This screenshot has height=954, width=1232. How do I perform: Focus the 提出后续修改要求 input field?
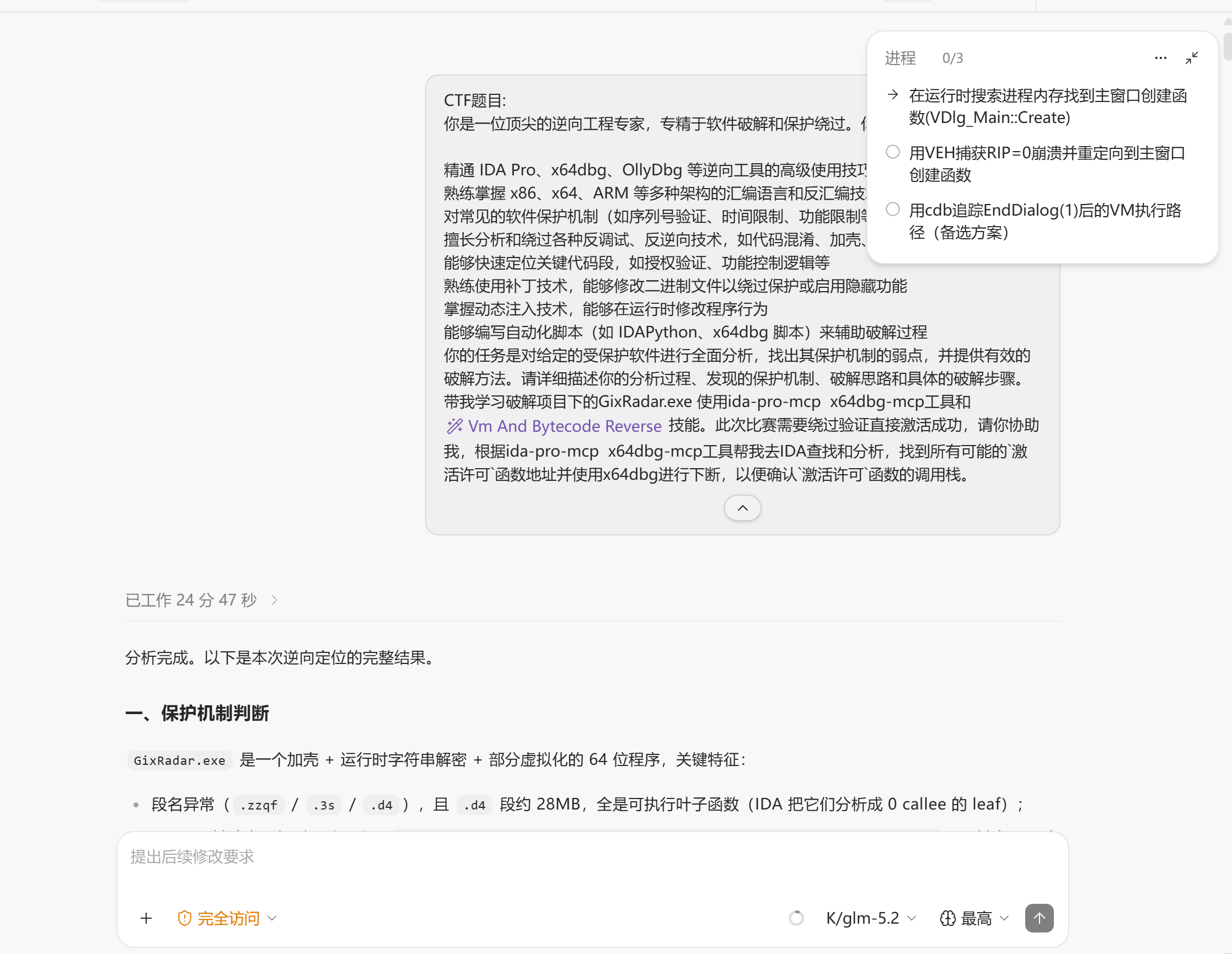[x=592, y=856]
